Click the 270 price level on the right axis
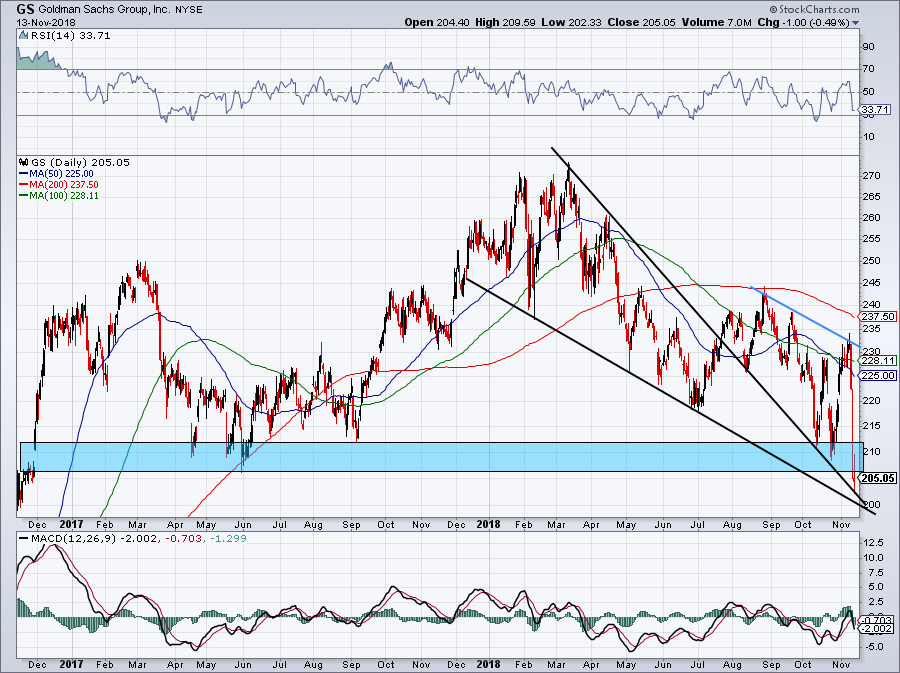The image size is (900, 673). pyautogui.click(x=871, y=176)
